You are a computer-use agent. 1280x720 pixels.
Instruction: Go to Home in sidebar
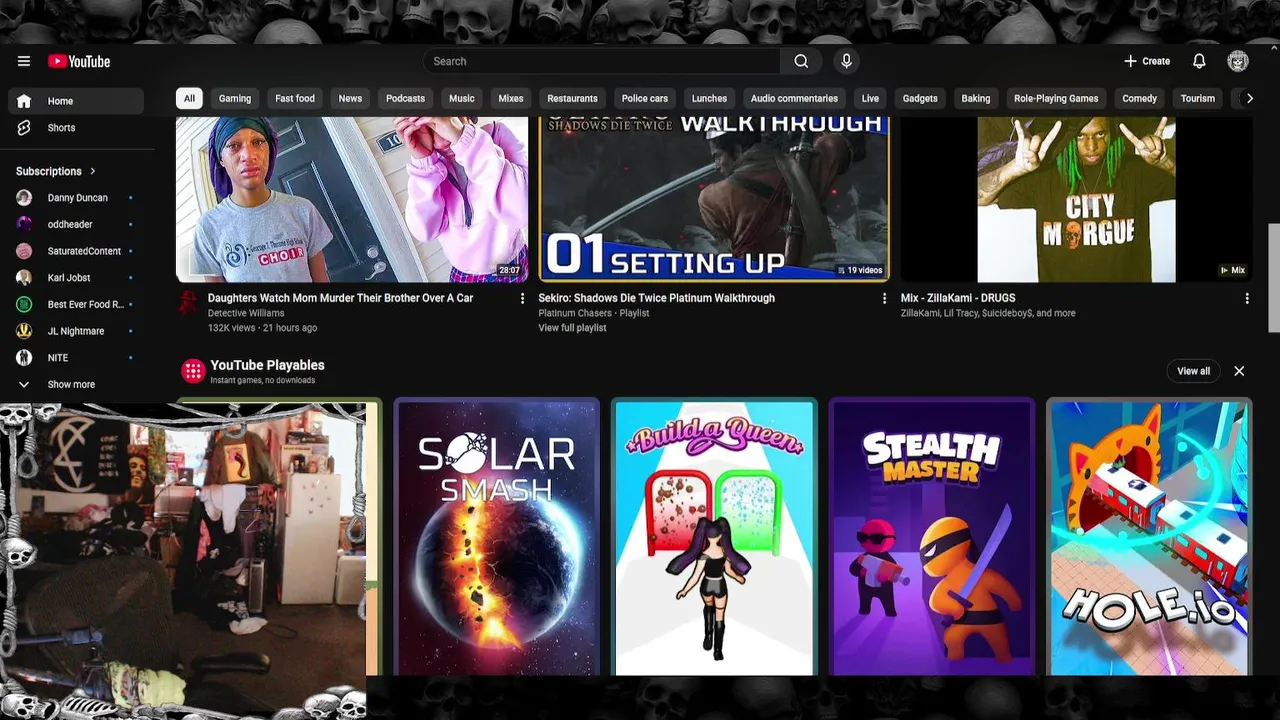(77, 101)
